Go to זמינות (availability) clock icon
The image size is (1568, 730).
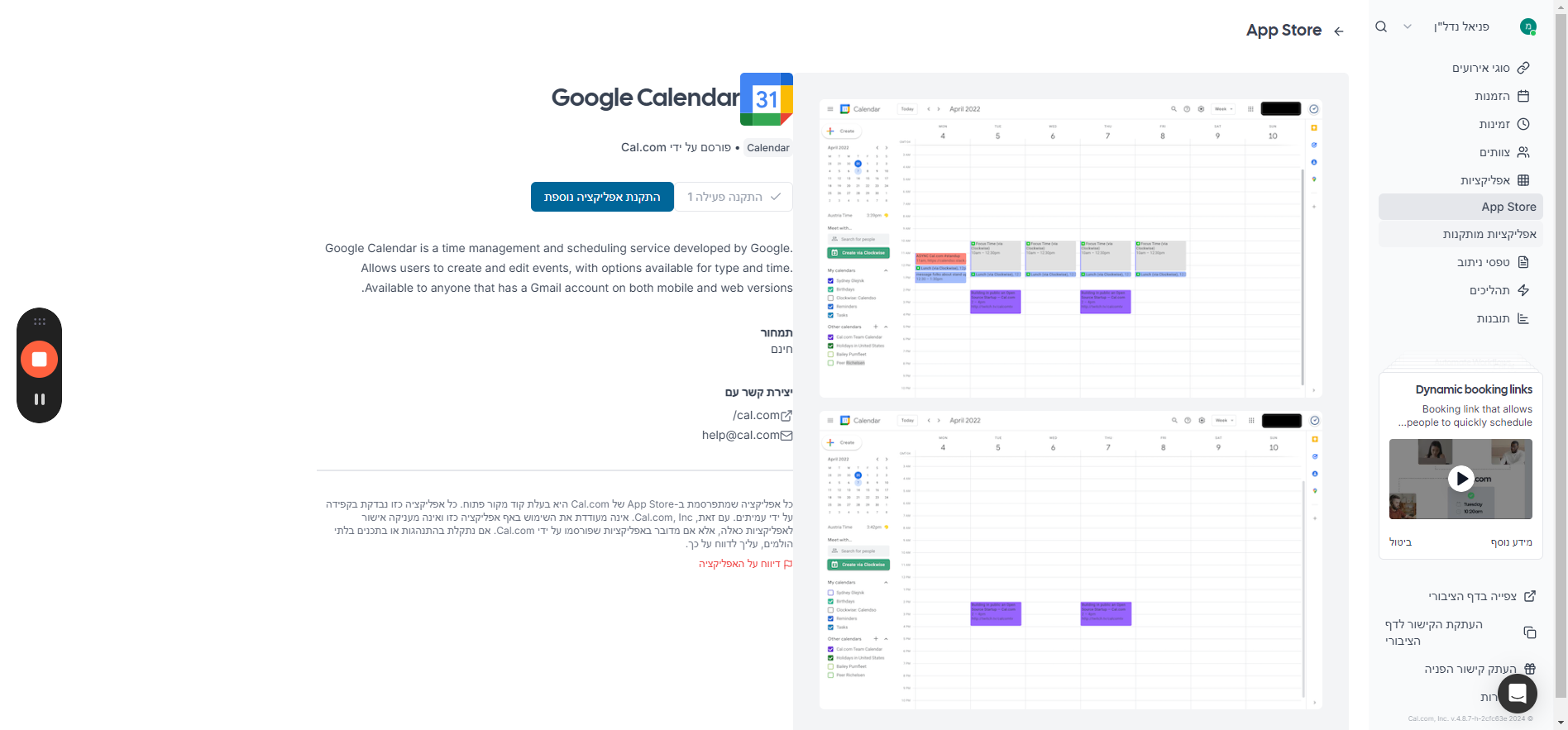click(1503, 124)
